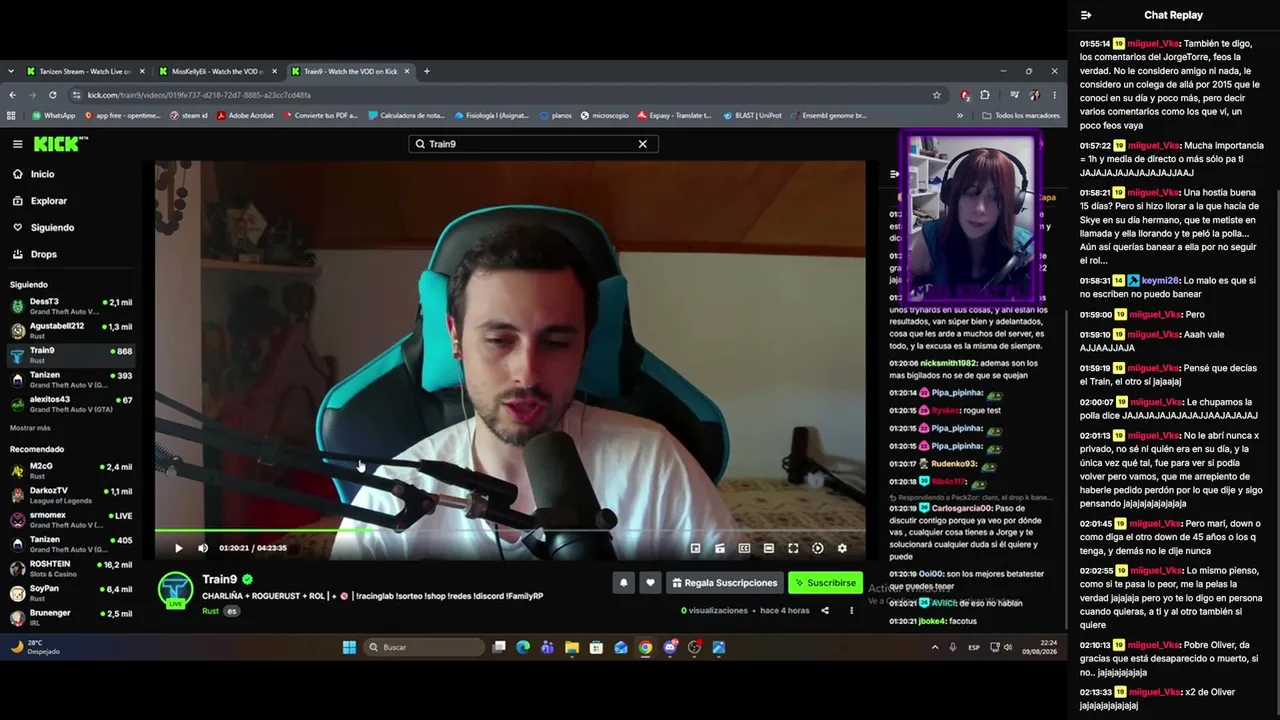
Task: Toggle theater mode in video player
Action: (x=769, y=548)
